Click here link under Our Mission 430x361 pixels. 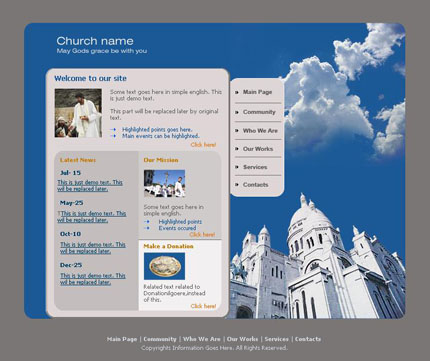(x=202, y=235)
